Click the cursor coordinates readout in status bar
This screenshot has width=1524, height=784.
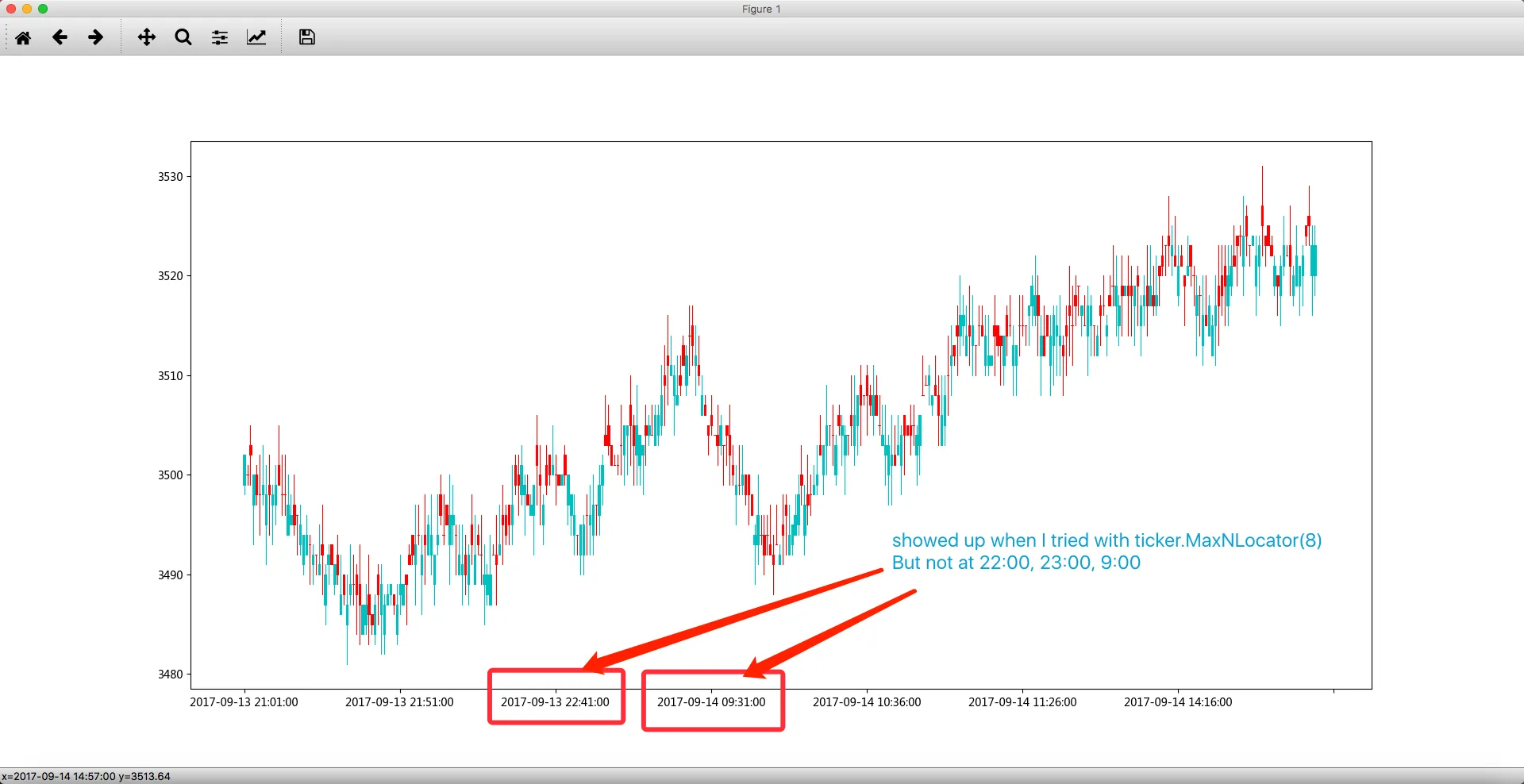tap(86, 777)
